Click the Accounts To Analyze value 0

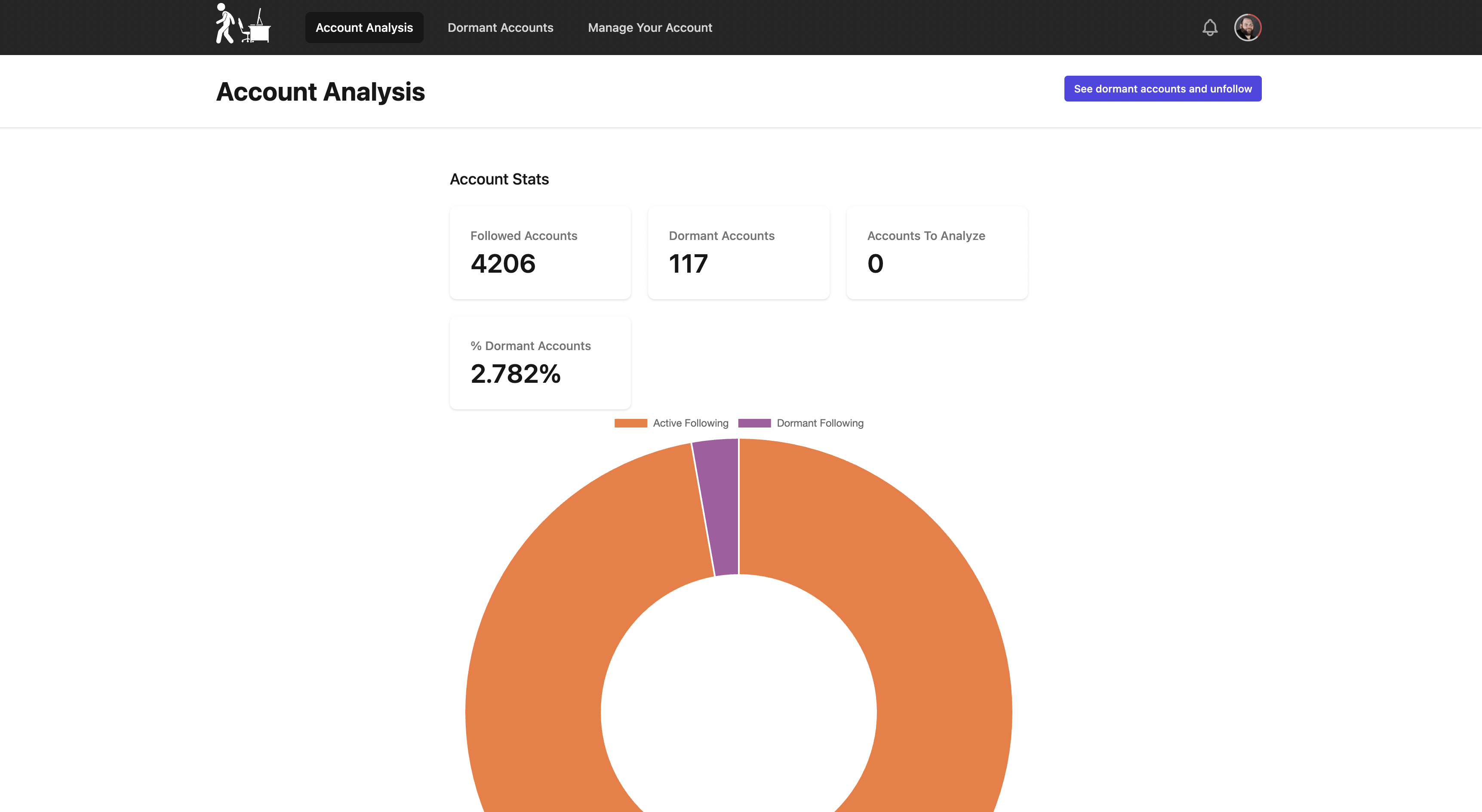[875, 264]
